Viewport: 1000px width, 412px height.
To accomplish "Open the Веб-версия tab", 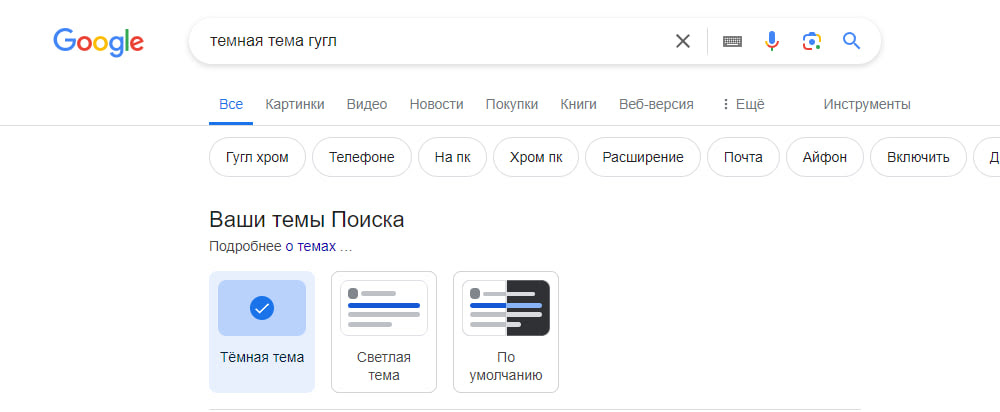I will [x=656, y=104].
